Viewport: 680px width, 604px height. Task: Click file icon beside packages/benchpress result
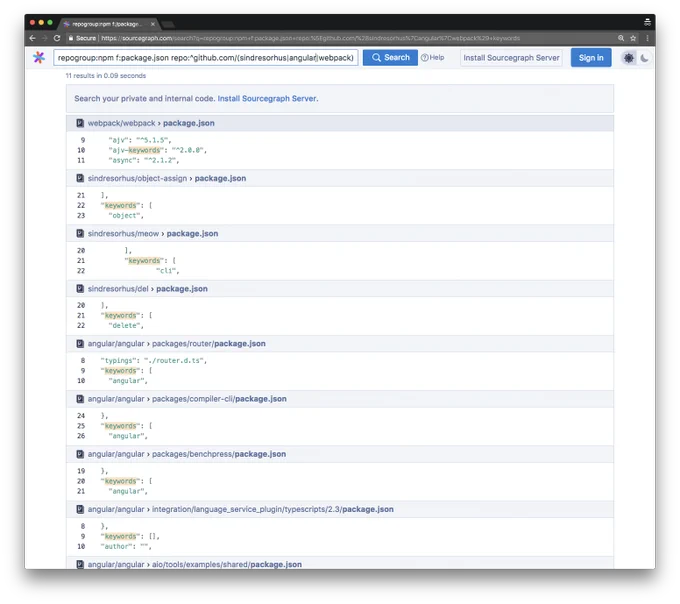click(x=80, y=454)
